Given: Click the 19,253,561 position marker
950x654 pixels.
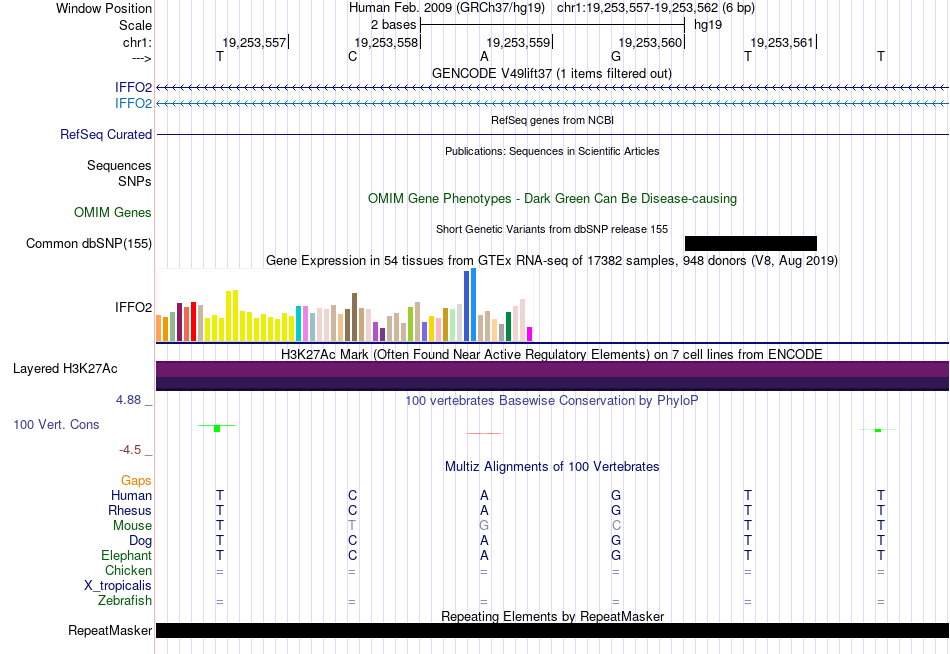Looking at the screenshot, I should pos(783,42).
